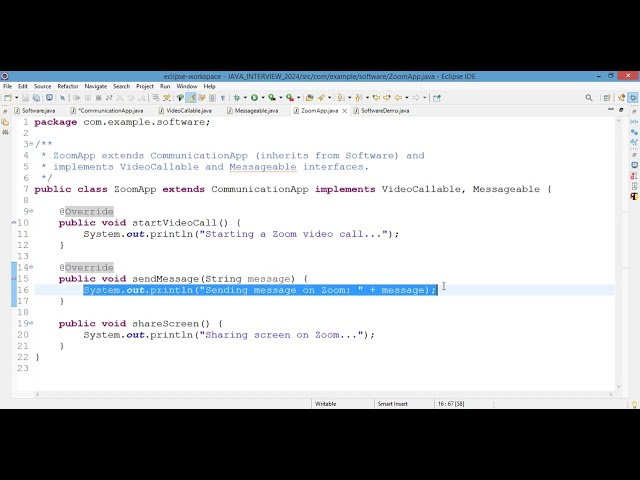The height and width of the screenshot is (480, 640).
Task: Open the Back history dropdown arrow
Action: [407, 98]
